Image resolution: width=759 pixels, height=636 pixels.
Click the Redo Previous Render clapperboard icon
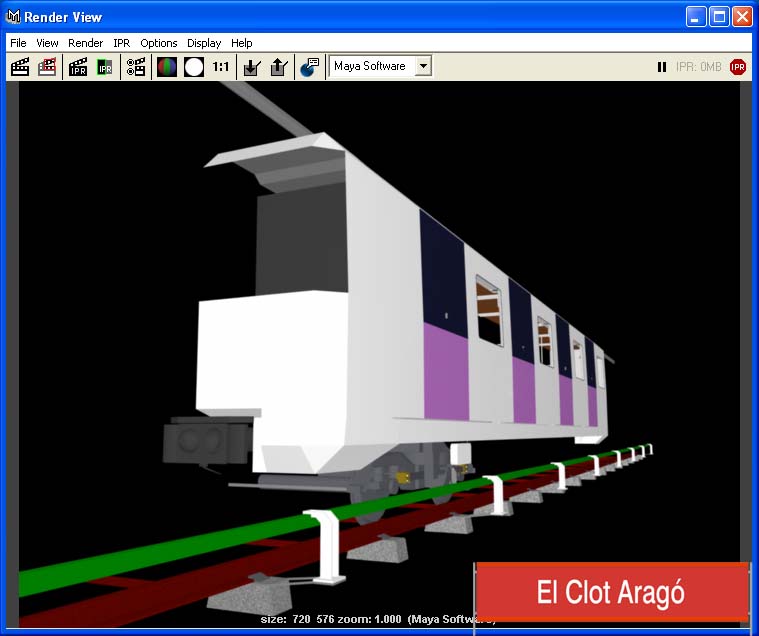pos(20,67)
